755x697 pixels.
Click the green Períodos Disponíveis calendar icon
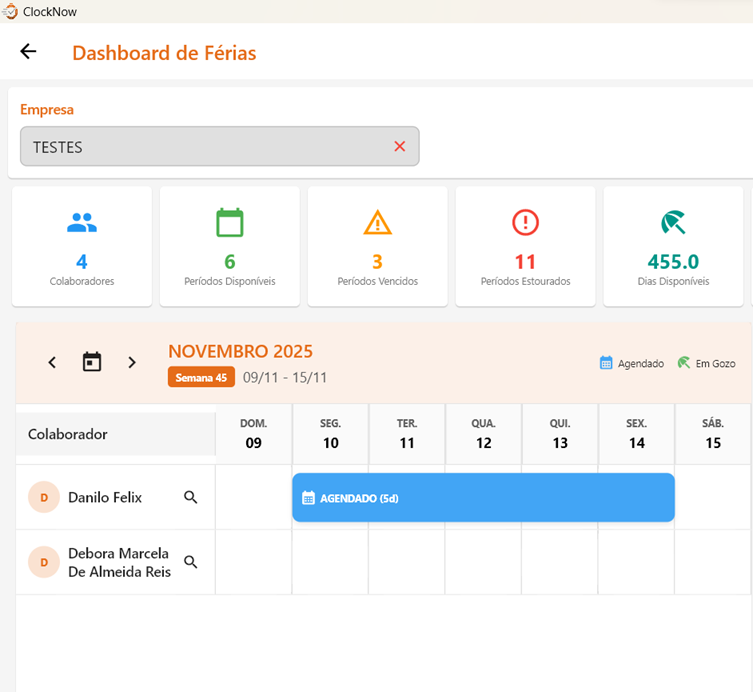[x=230, y=222]
